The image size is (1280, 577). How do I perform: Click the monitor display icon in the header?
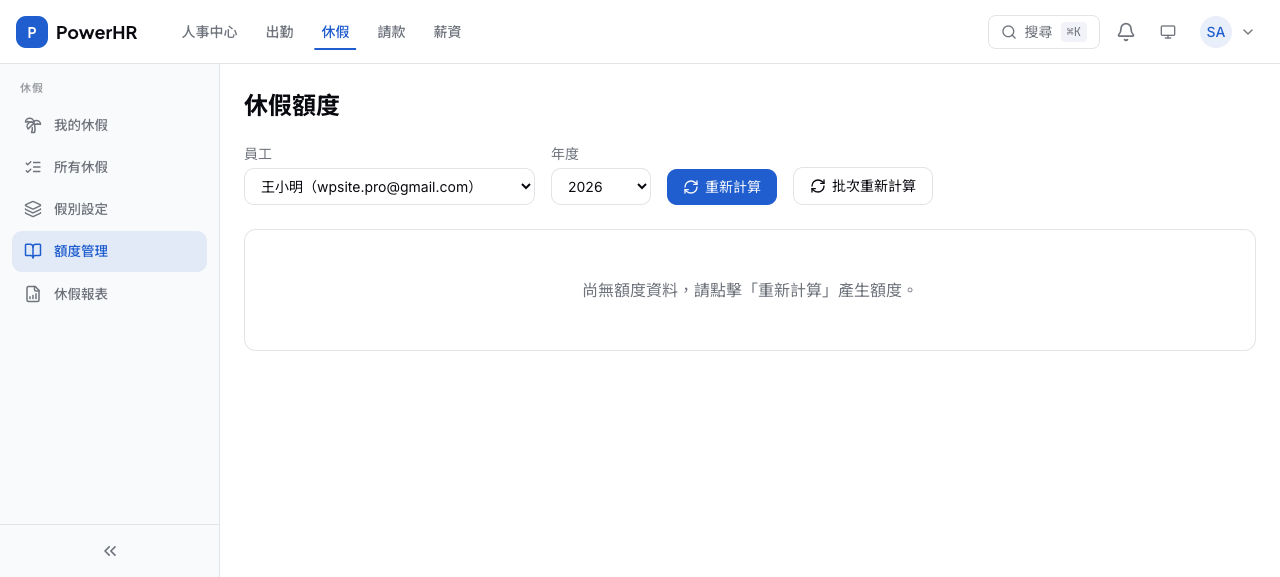[1167, 32]
